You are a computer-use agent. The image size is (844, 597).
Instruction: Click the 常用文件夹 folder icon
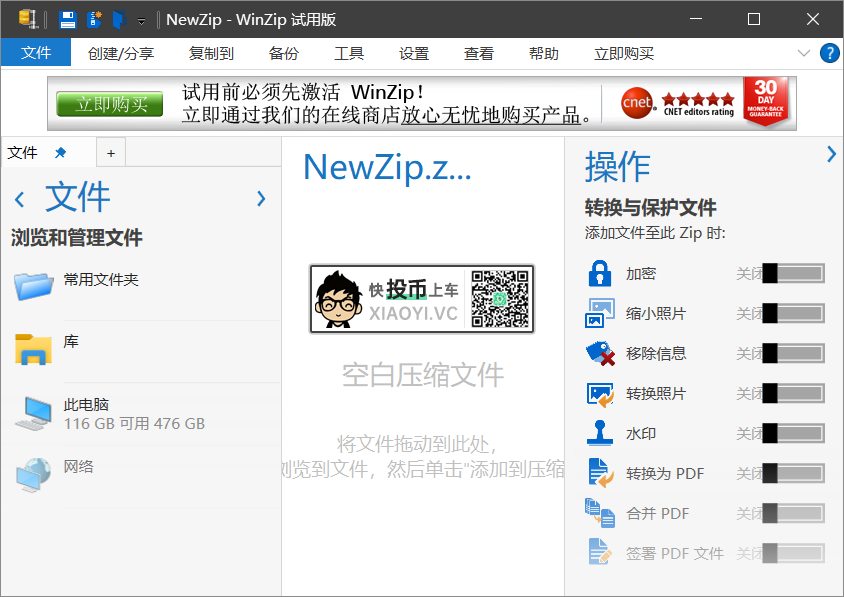[34, 285]
